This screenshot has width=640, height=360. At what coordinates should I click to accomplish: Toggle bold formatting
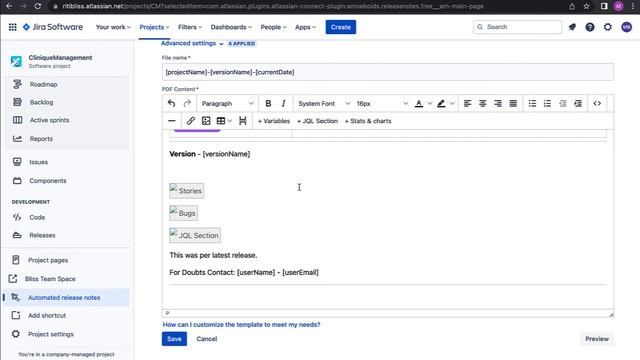click(268, 103)
